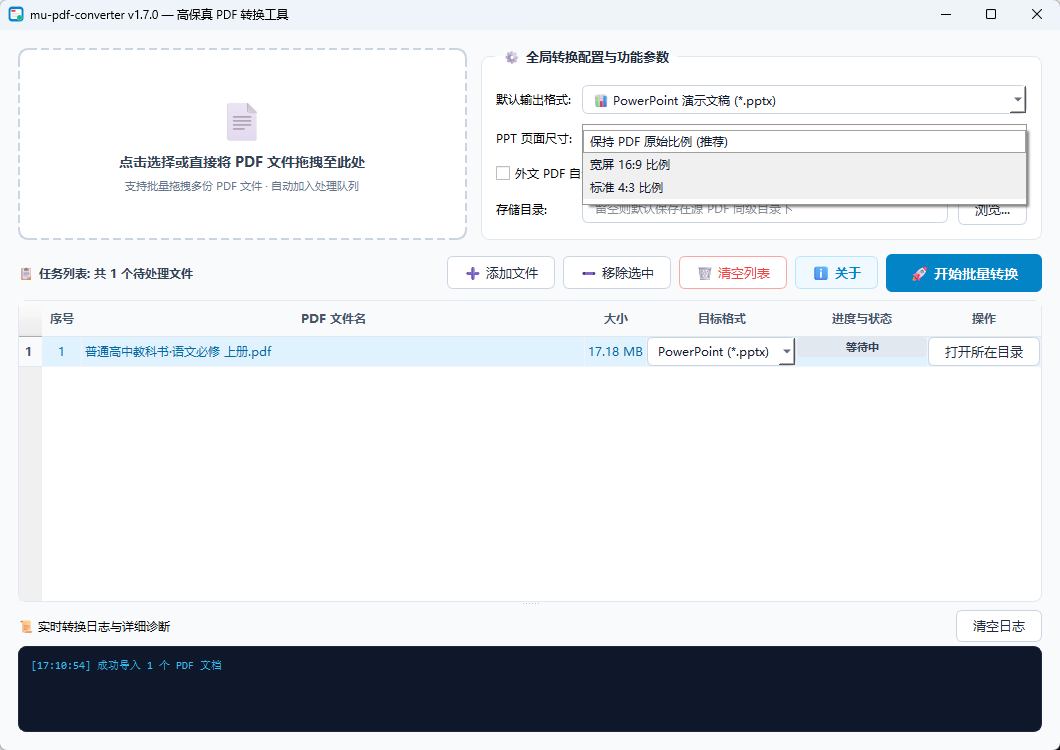Click the PDF drop zone to select files
Image resolution: width=1060 pixels, height=750 pixels.
[x=242, y=144]
